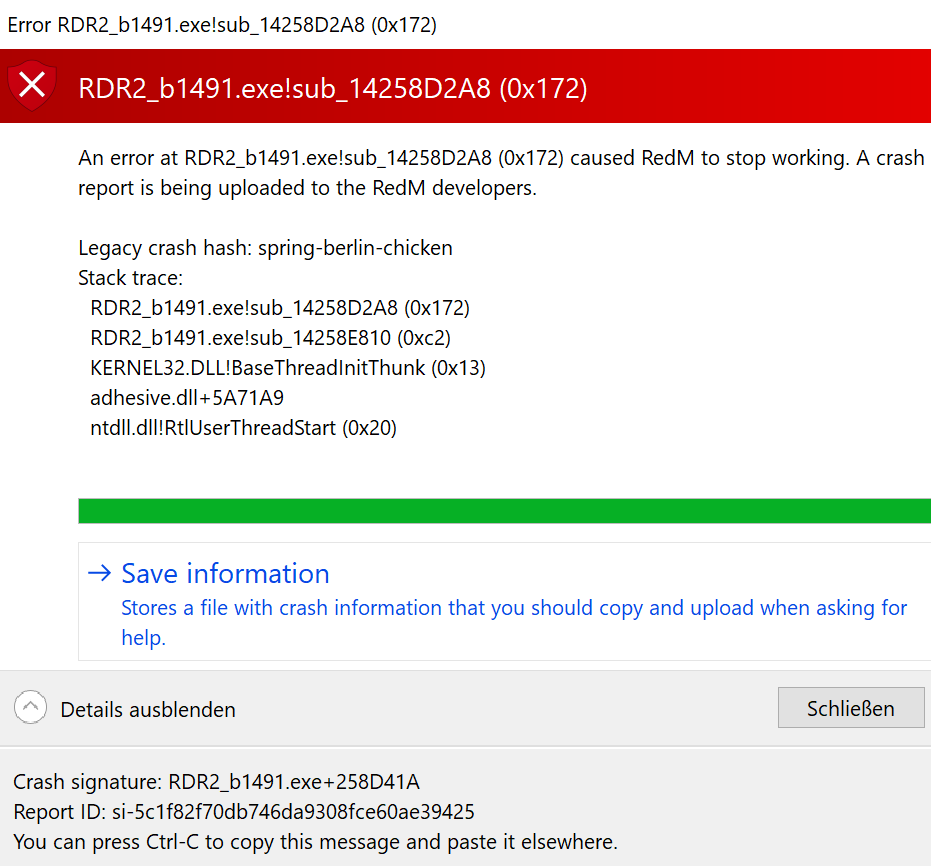Viewport: 931px width, 866px height.
Task: Click the blue arrow next to Save information
Action: pyautogui.click(x=99, y=573)
